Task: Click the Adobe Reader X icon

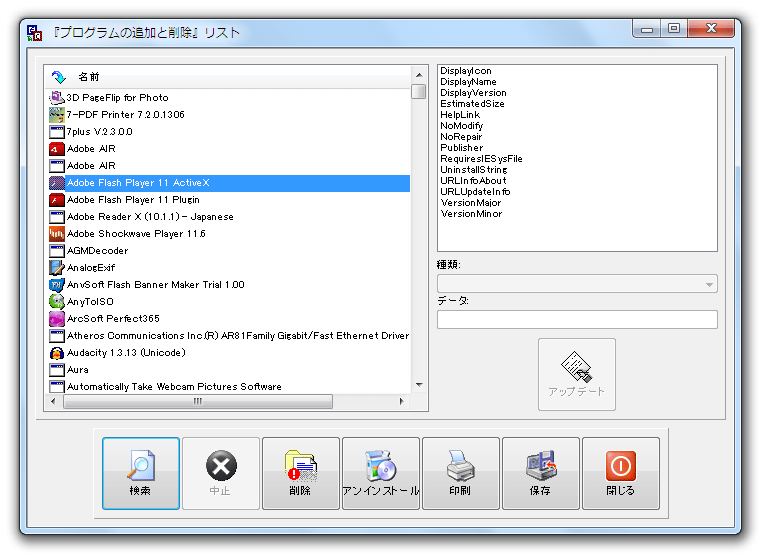Action: click(x=57, y=217)
